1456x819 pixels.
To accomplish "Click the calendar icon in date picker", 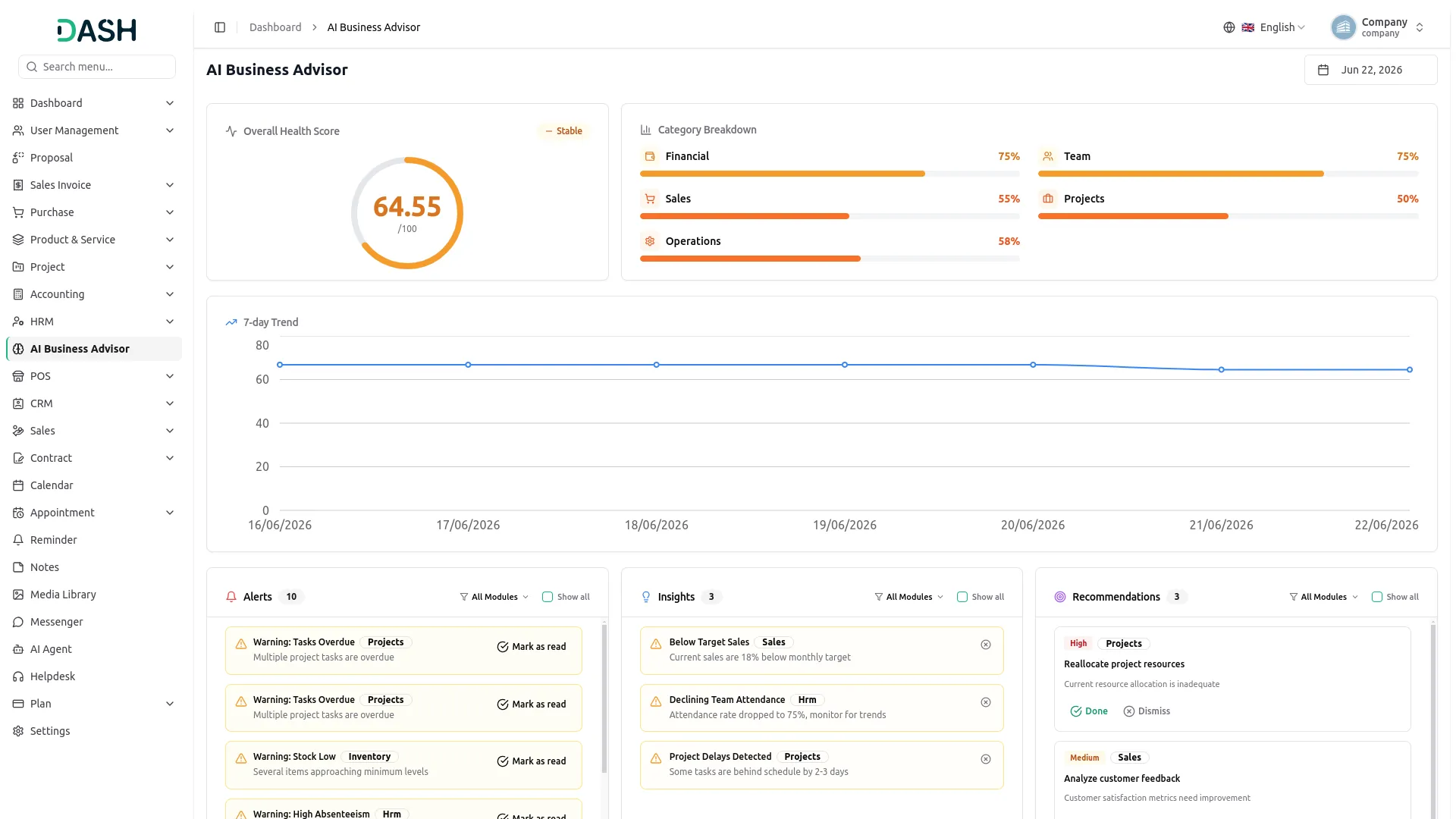I will click(x=1323, y=70).
